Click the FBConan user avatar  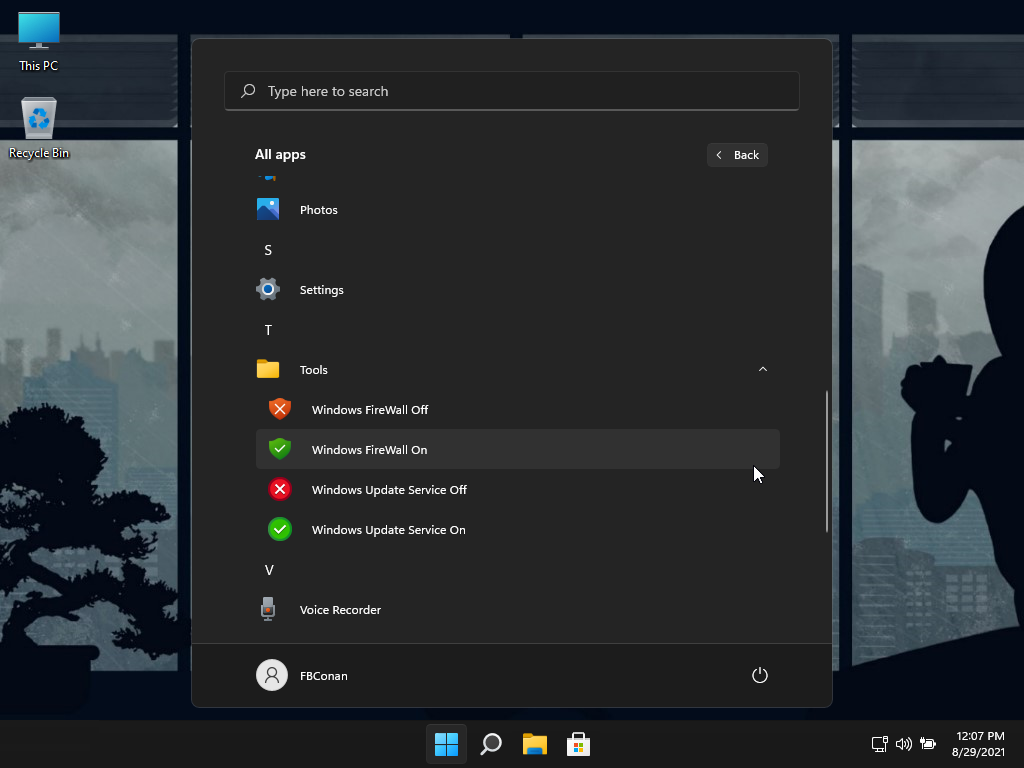tap(272, 675)
